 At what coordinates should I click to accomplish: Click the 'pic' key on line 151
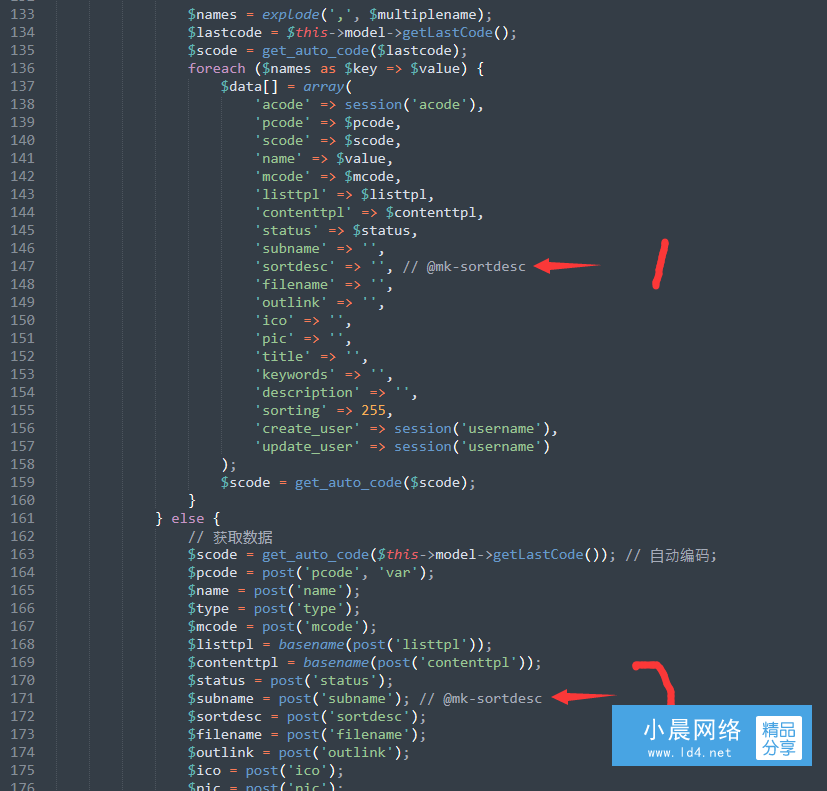click(275, 339)
